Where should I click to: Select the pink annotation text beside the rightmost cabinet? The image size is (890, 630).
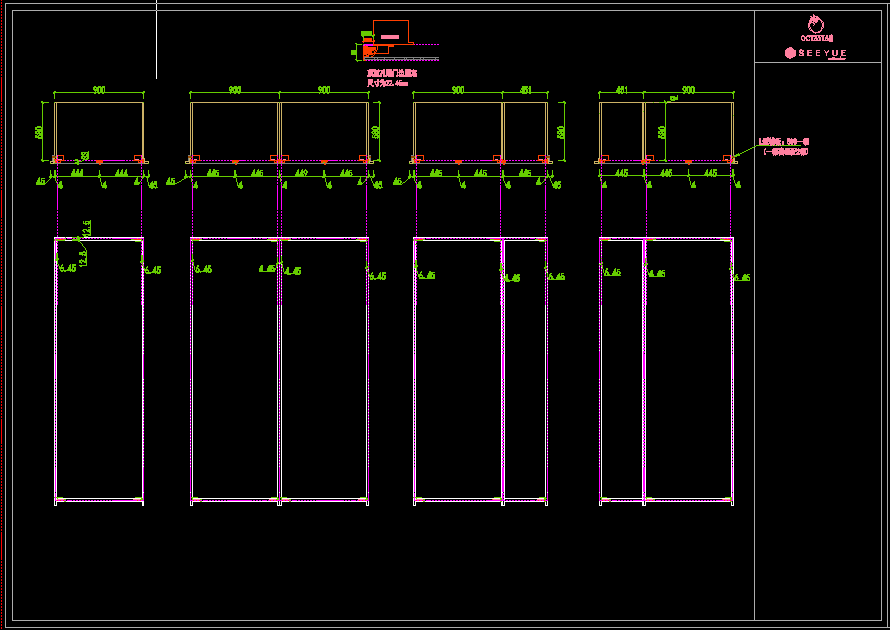(784, 147)
